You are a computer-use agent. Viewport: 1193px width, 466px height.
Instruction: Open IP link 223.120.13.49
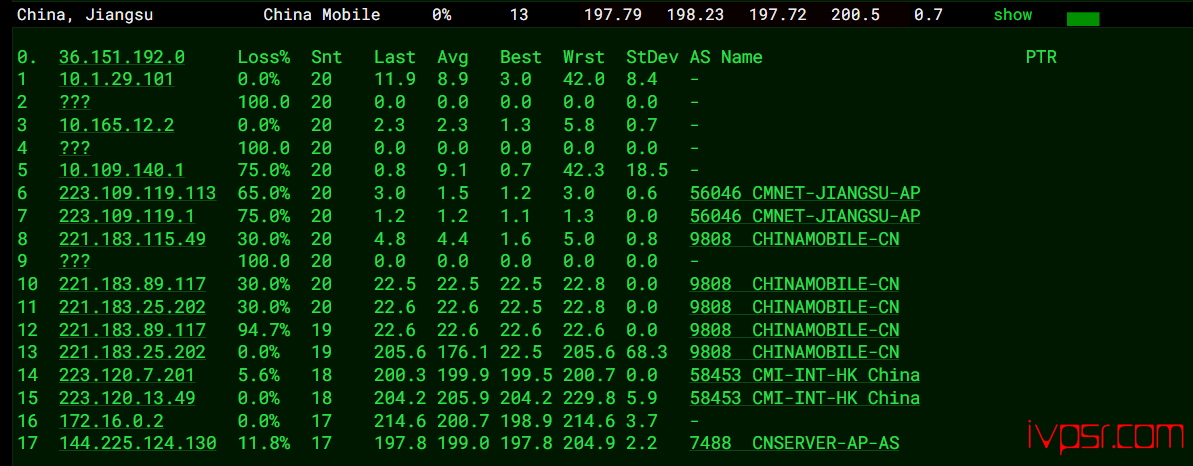click(x=127, y=397)
